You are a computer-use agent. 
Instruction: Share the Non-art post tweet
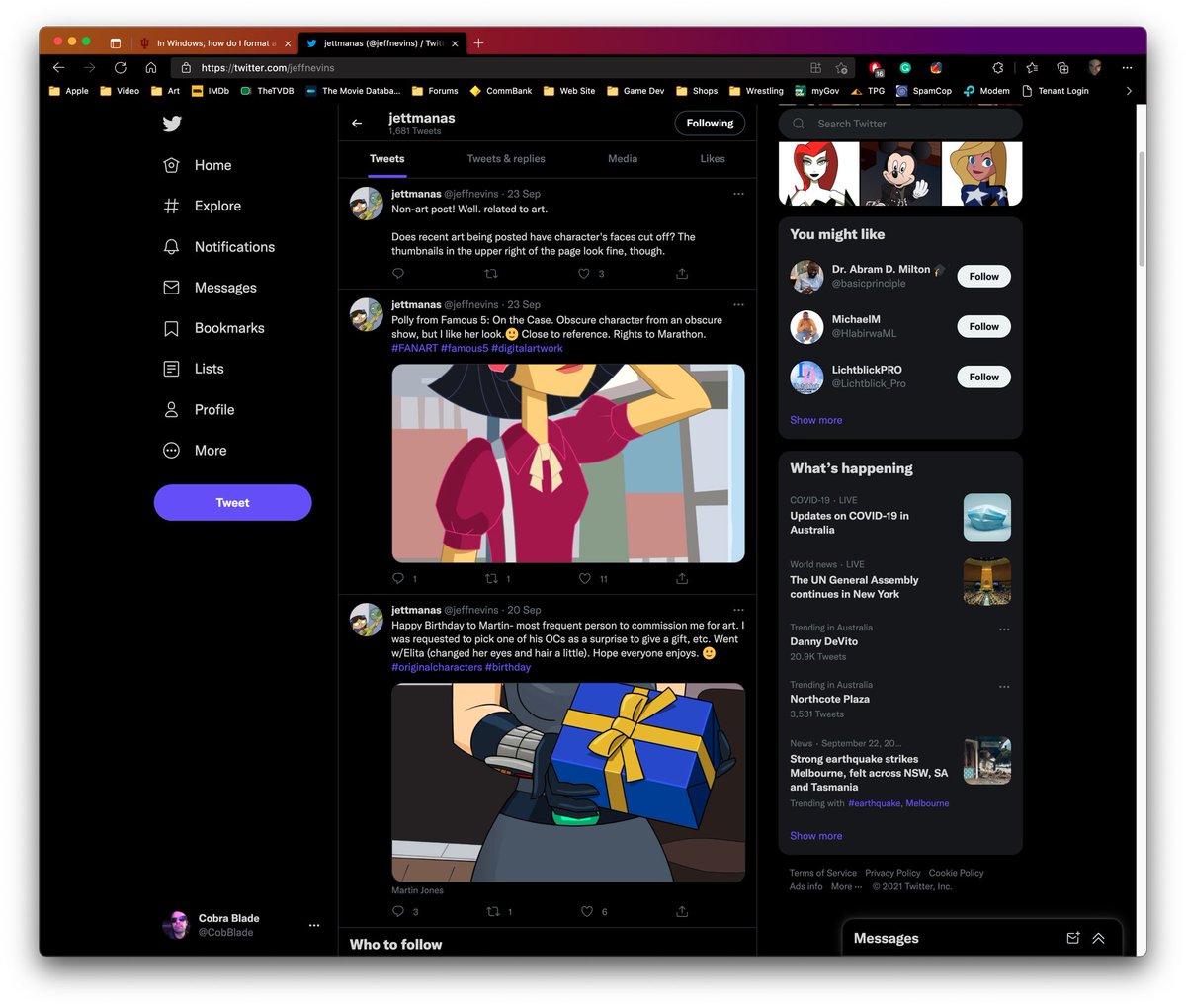(682, 274)
